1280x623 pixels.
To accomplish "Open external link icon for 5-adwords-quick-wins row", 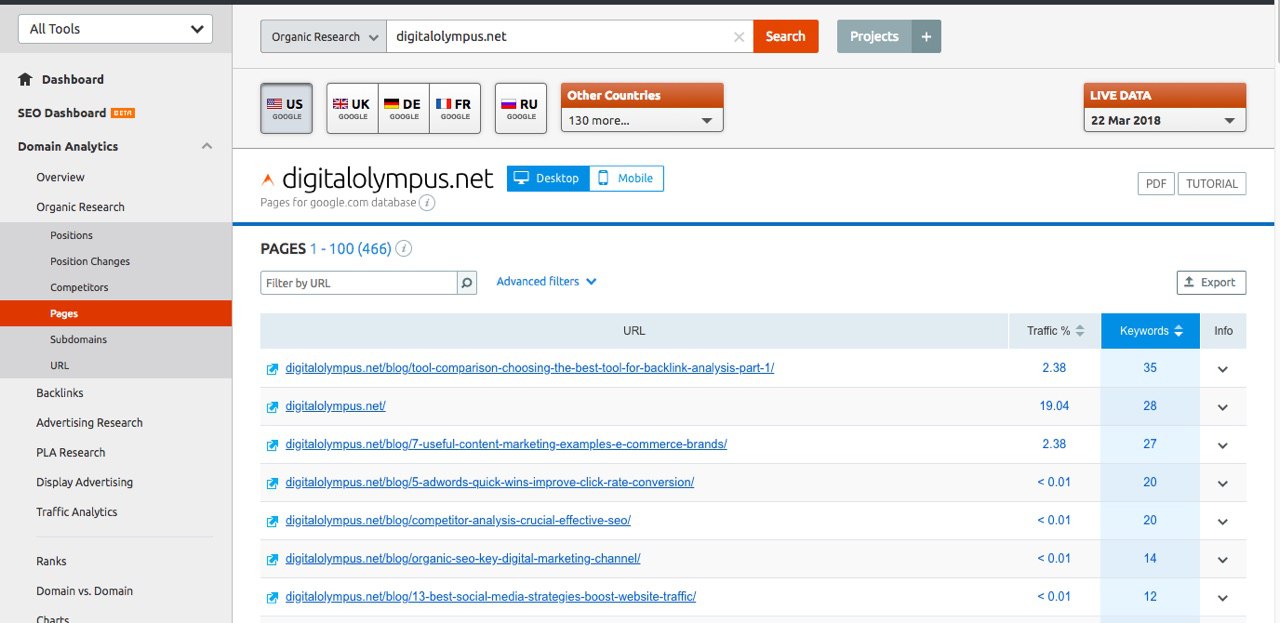I will tap(272, 482).
